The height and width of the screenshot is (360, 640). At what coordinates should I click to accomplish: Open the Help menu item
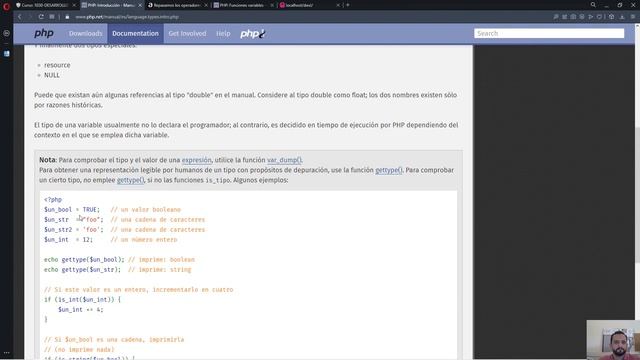tap(223, 33)
